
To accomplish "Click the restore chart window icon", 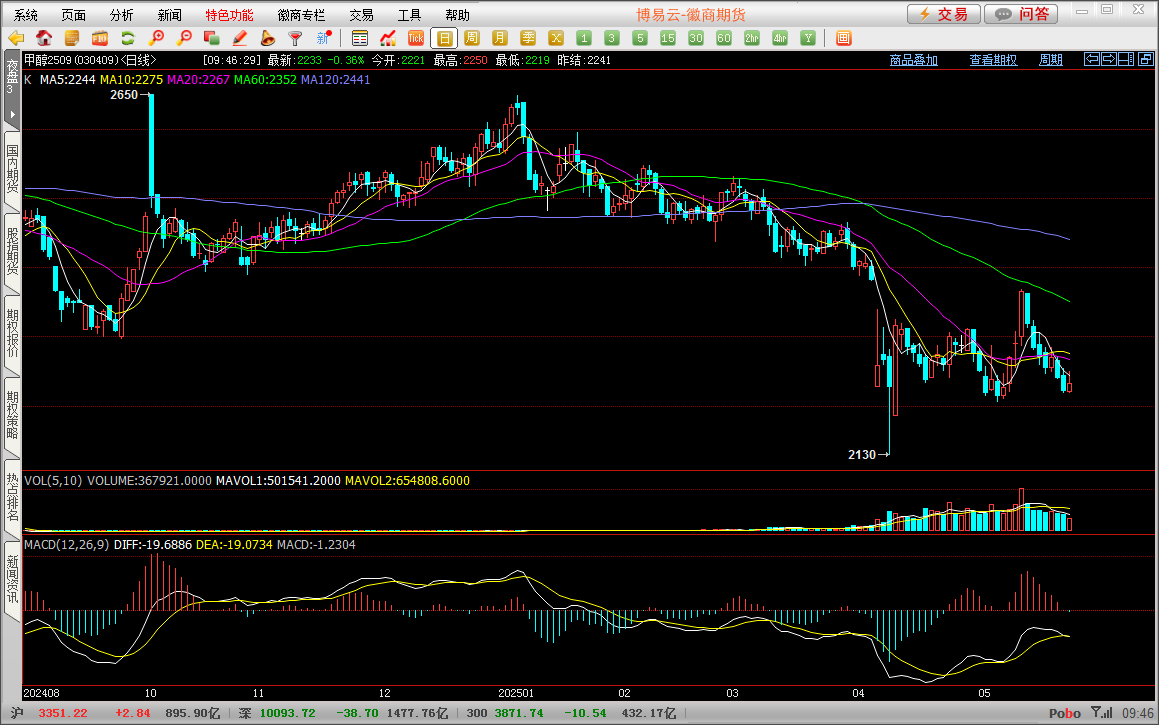I will point(1146,59).
